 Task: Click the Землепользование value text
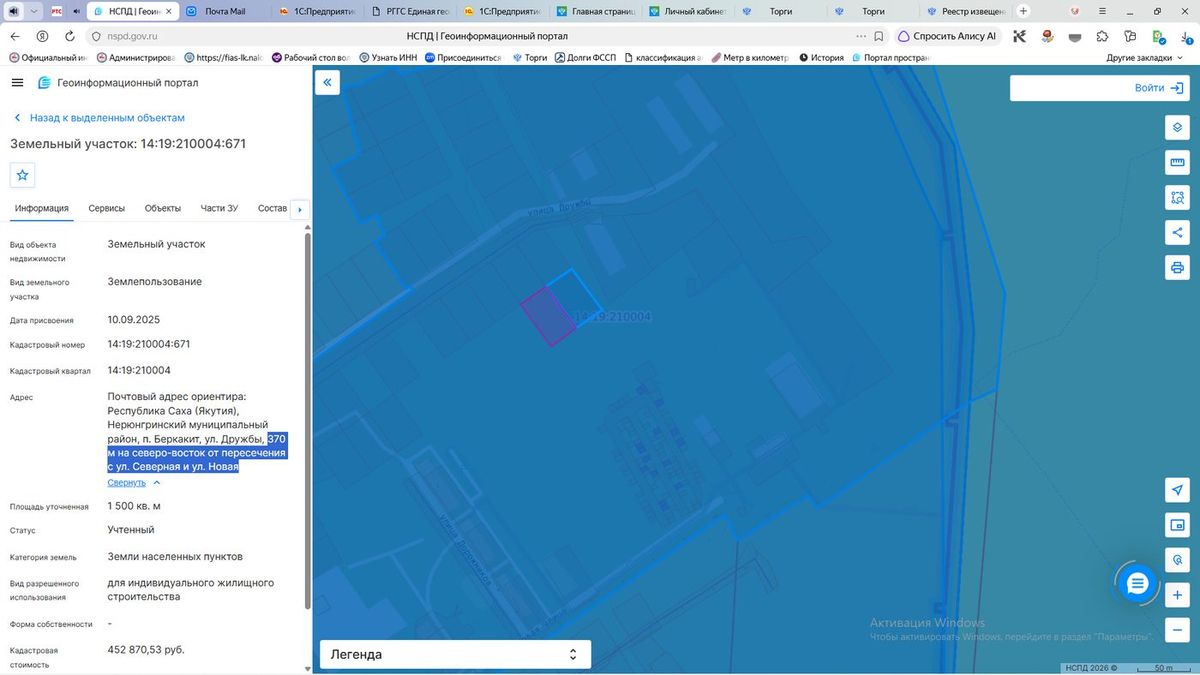point(155,282)
